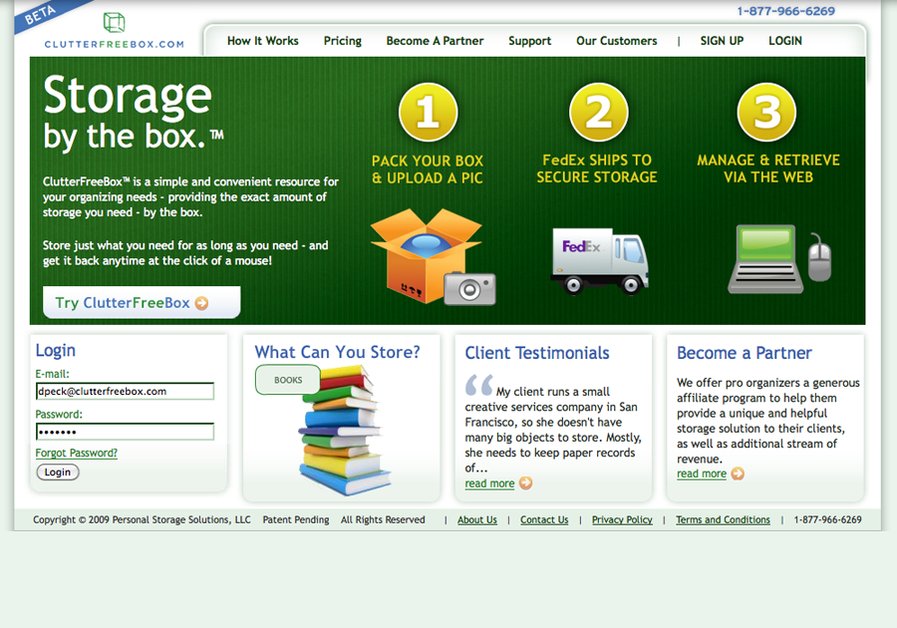Click the yellow step 2 circle icon
The image size is (897, 628).
[601, 114]
